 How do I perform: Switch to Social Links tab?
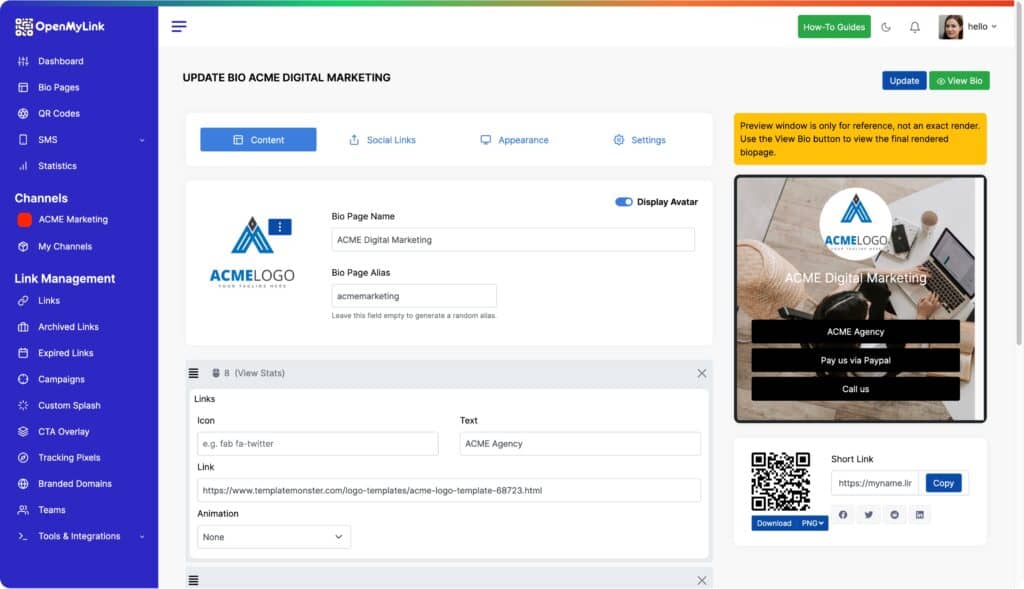pyautogui.click(x=382, y=140)
